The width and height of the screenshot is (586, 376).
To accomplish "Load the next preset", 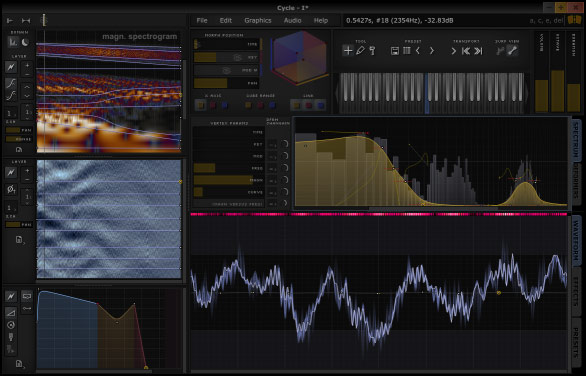I will (x=432, y=50).
